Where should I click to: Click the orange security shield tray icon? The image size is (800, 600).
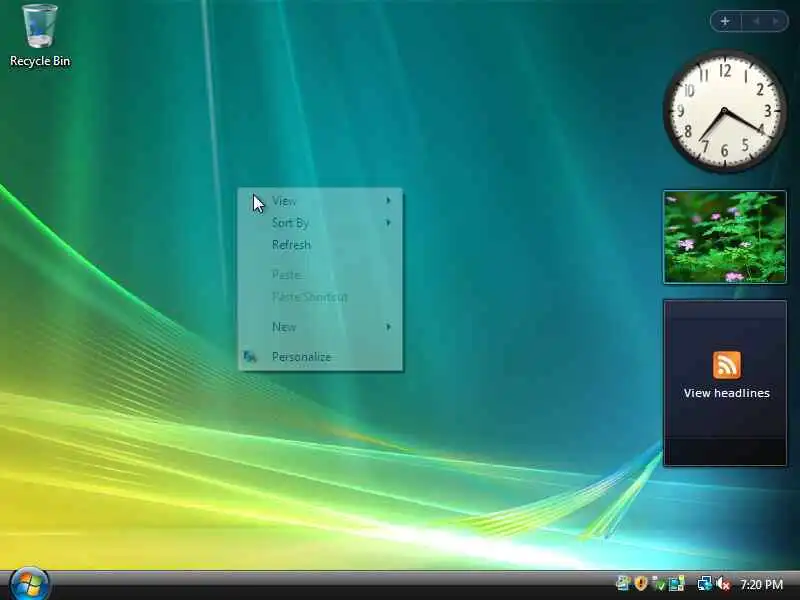click(641, 584)
